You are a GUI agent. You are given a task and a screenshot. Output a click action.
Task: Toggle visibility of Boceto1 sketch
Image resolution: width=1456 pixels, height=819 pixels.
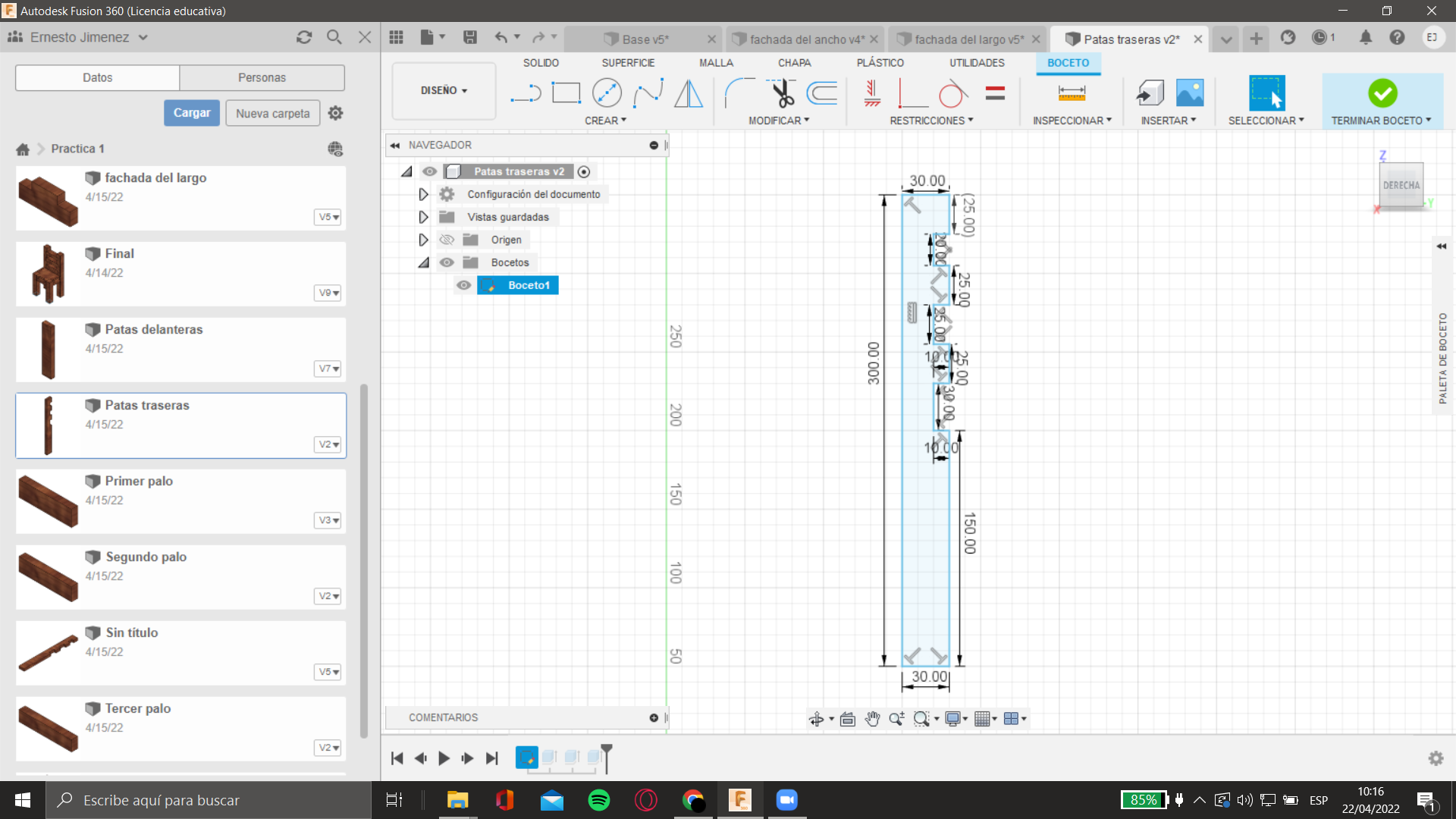(463, 285)
